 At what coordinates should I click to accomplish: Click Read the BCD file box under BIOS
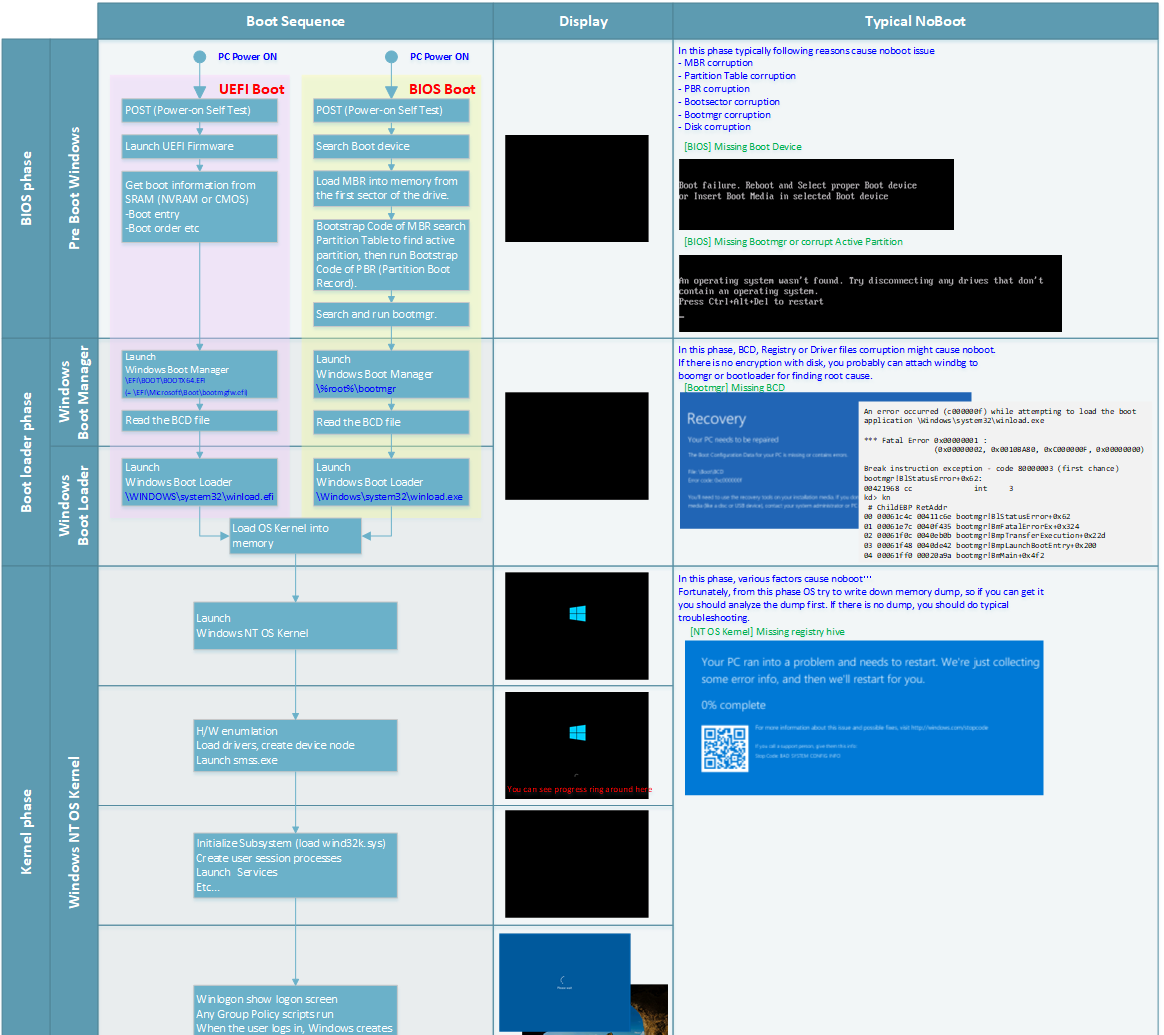click(x=391, y=422)
